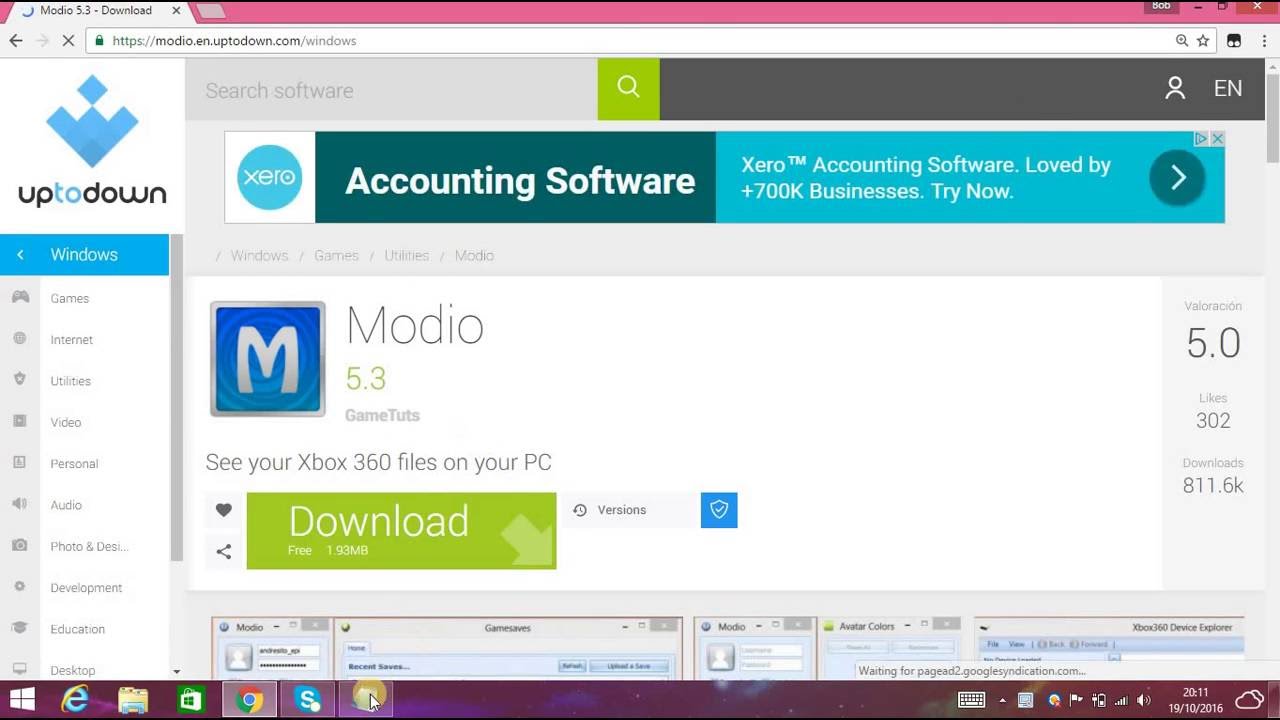
Task: Select Games in the sidebar menu
Action: [70, 298]
